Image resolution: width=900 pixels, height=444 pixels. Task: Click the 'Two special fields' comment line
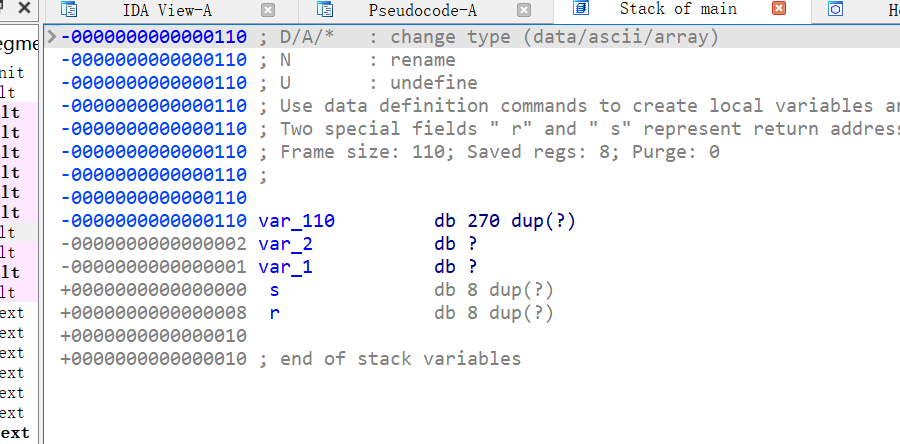579,129
